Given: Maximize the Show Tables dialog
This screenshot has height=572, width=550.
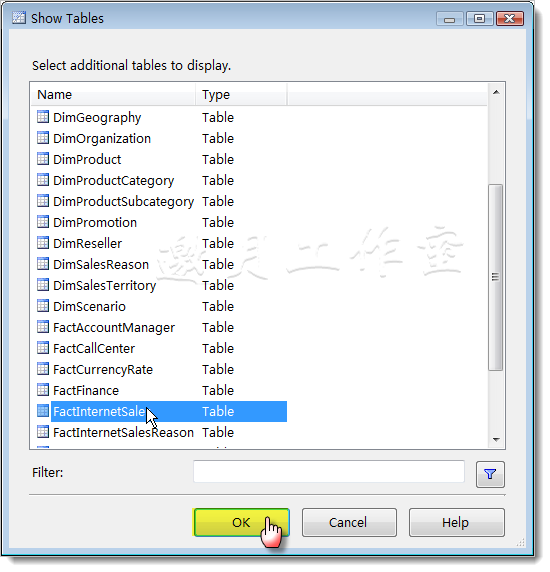Looking at the screenshot, I should pyautogui.click(x=480, y=18).
